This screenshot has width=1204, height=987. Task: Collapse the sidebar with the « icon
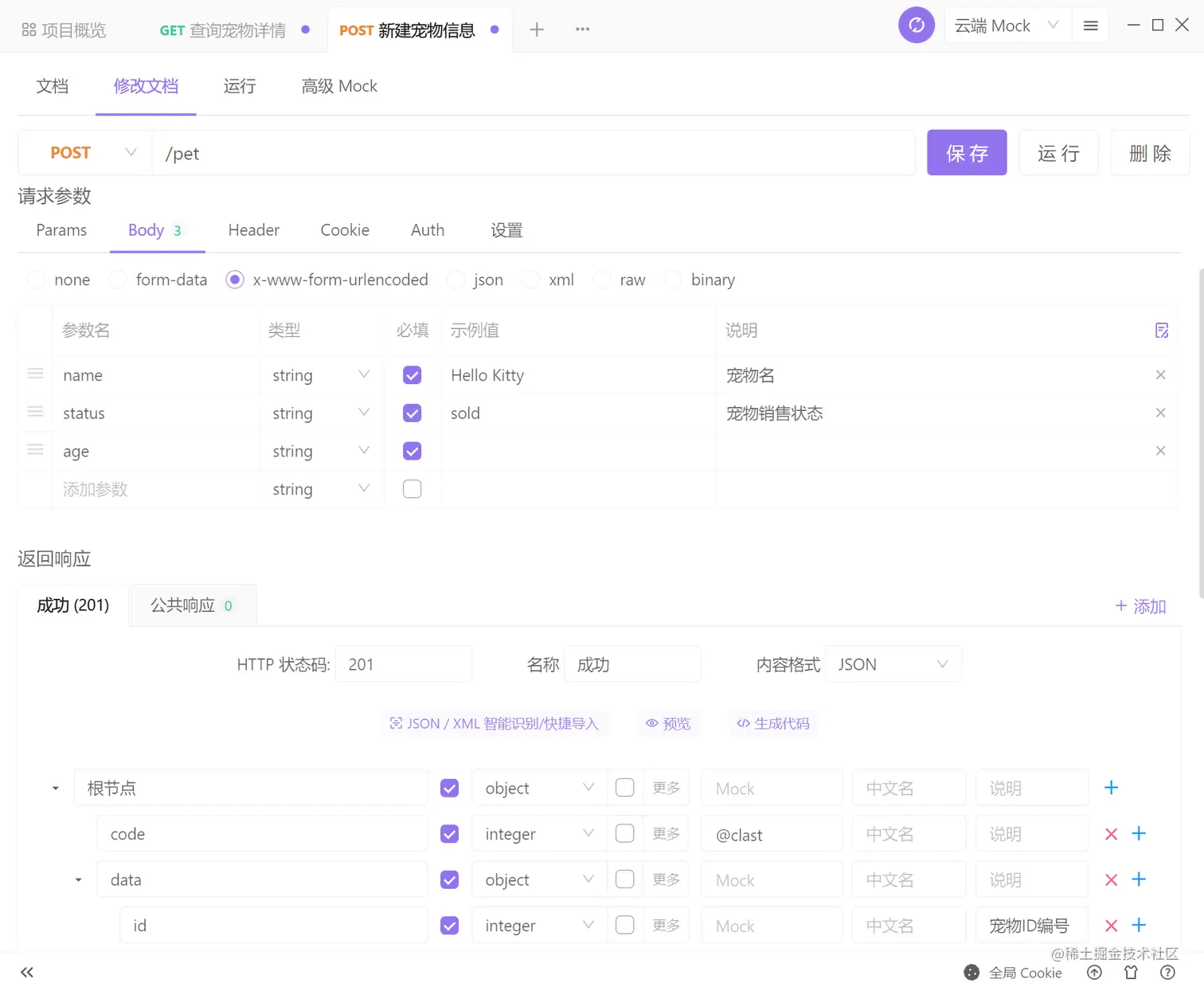26,972
